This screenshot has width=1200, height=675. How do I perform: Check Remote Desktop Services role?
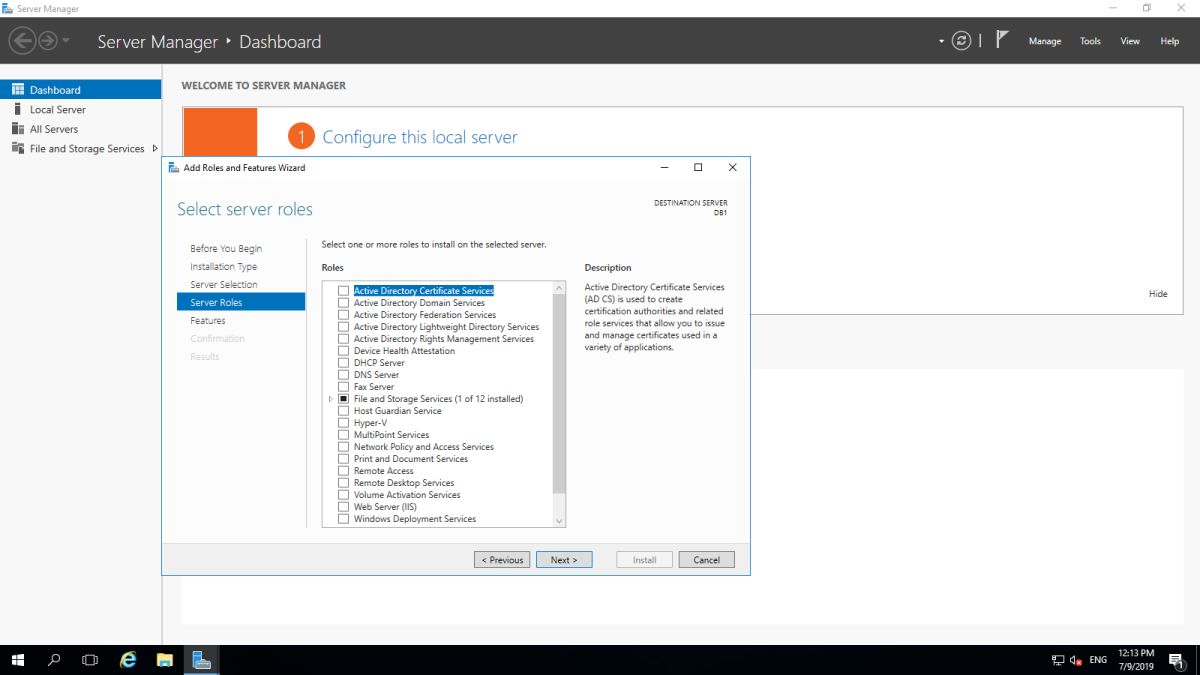(x=344, y=483)
